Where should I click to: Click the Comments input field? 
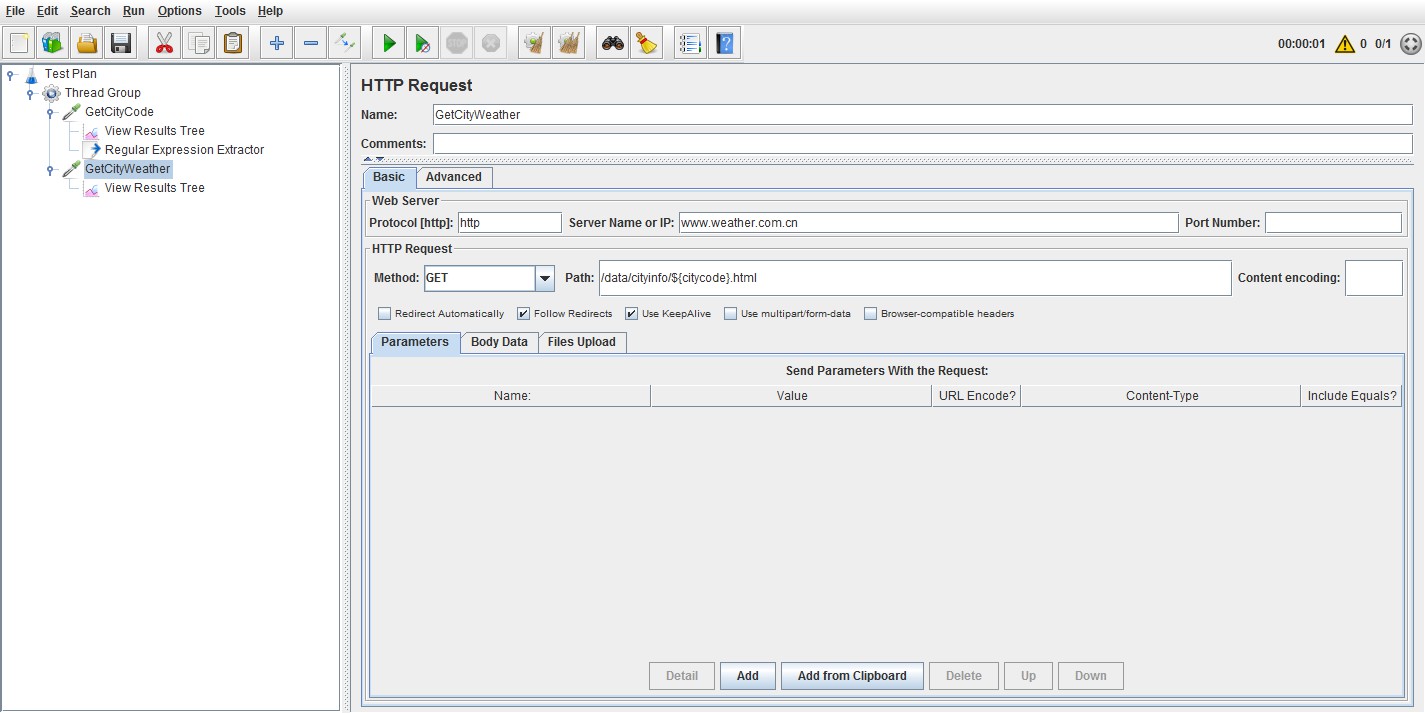click(922, 144)
